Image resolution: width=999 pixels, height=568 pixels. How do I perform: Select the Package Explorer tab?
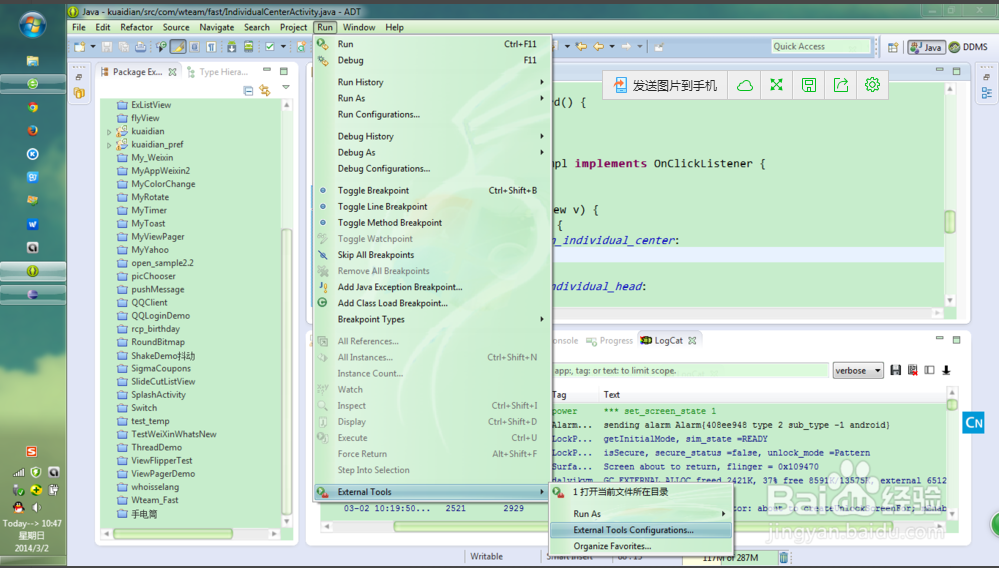click(138, 72)
